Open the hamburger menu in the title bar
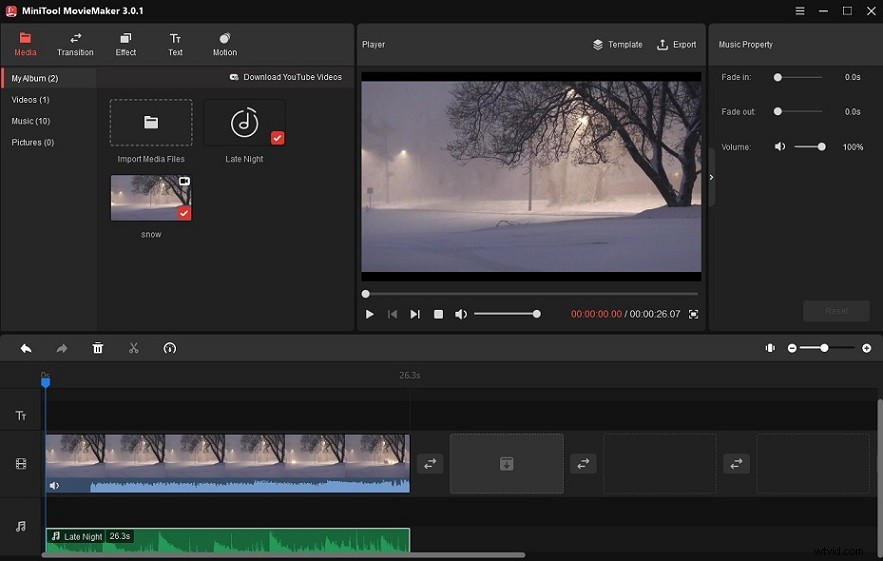Viewport: 883px width, 561px height. [x=800, y=11]
